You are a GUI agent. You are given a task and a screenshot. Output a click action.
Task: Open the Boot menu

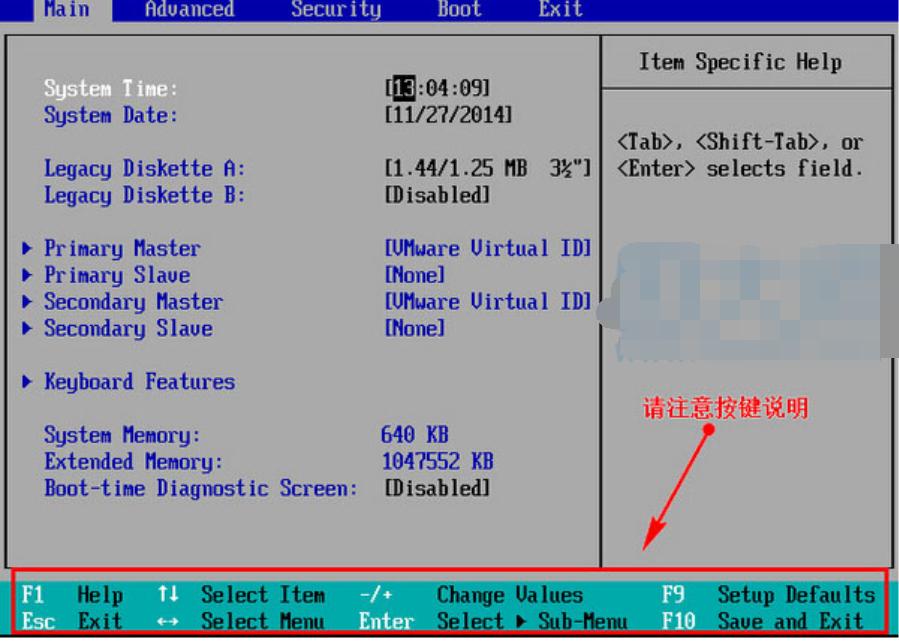[x=458, y=10]
